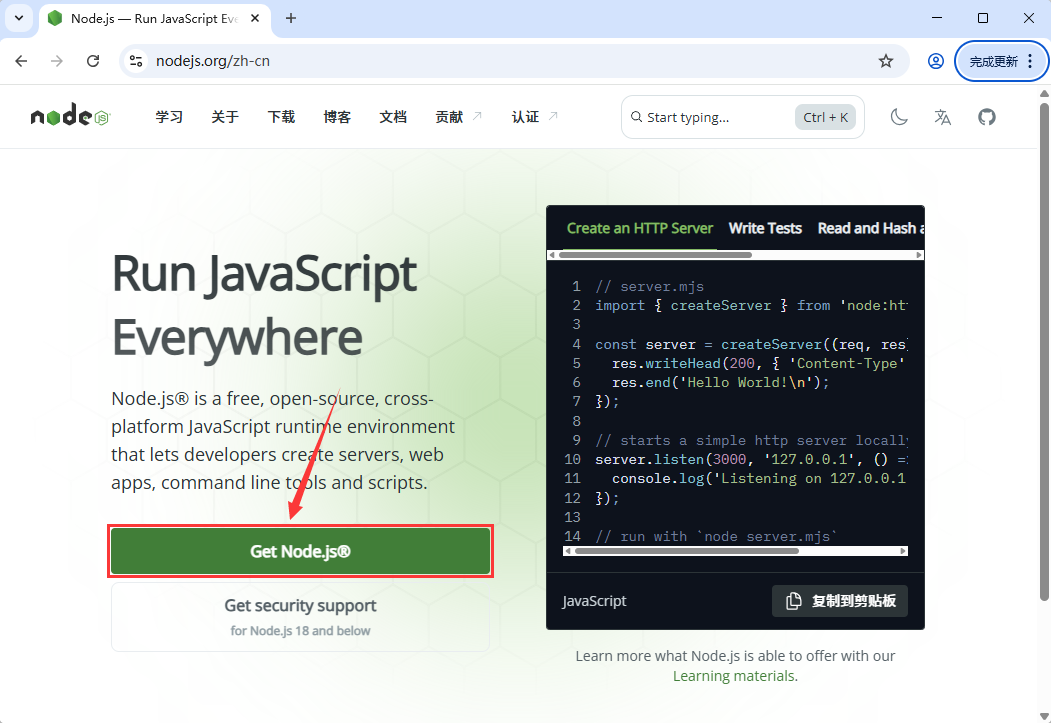The width and height of the screenshot is (1051, 723).
Task: Minimize the browser window
Action: coord(937,18)
